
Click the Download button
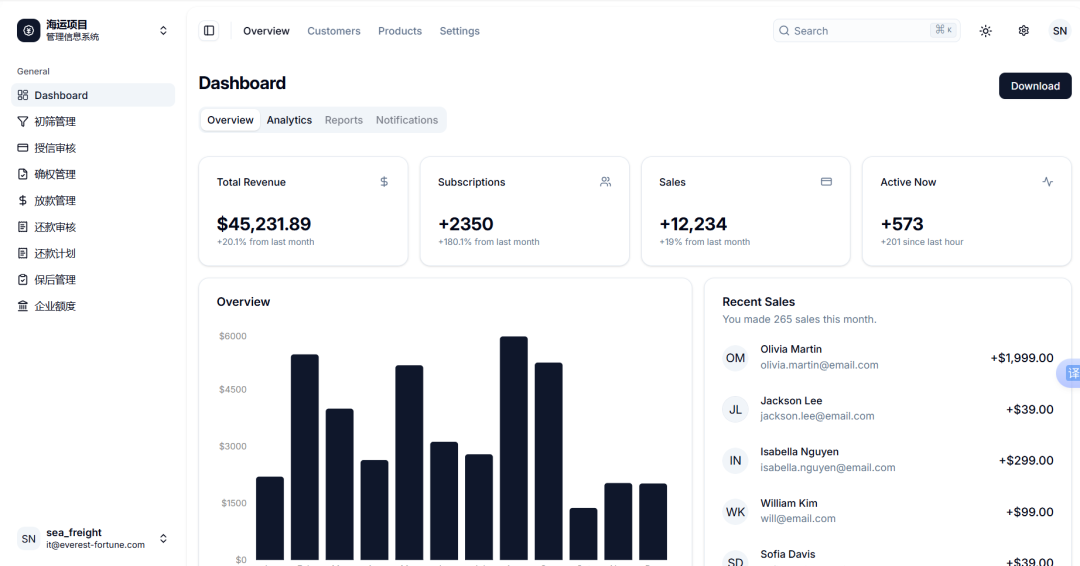[1035, 86]
